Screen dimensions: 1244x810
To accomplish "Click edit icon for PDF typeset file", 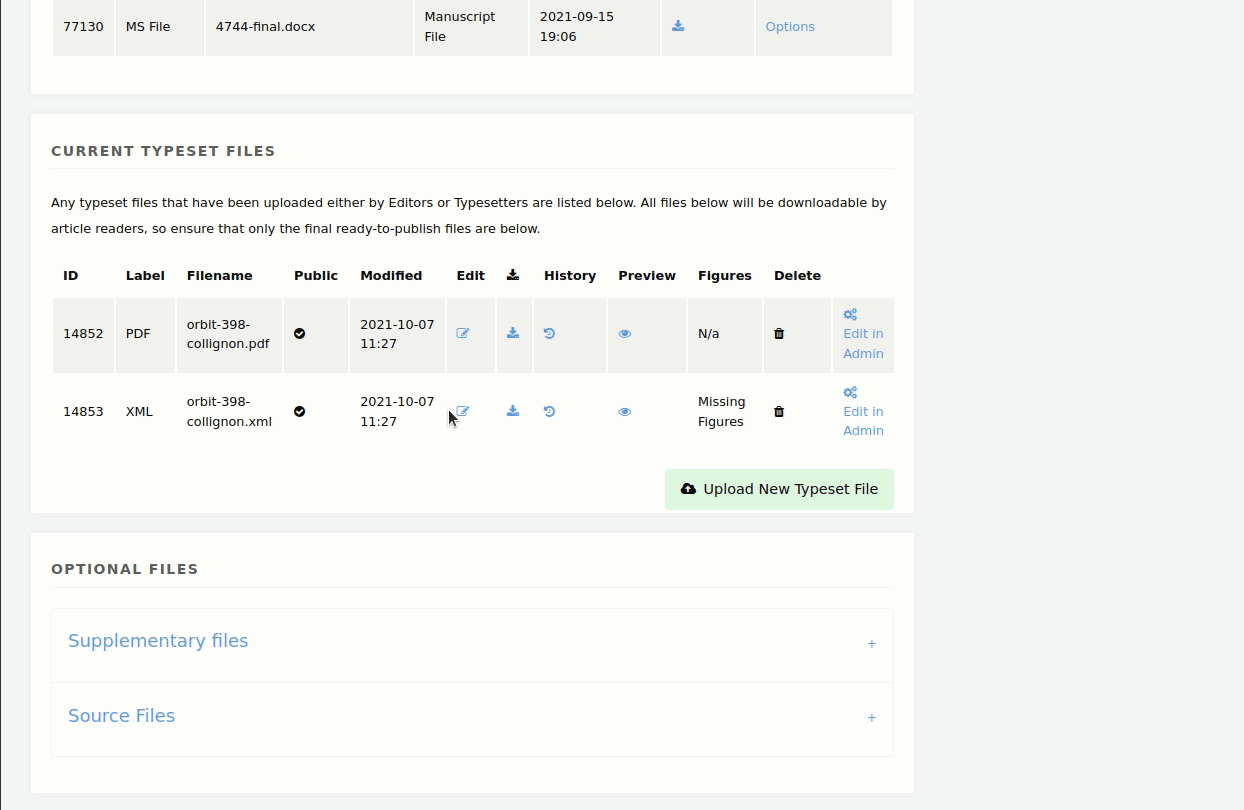I will pos(463,334).
